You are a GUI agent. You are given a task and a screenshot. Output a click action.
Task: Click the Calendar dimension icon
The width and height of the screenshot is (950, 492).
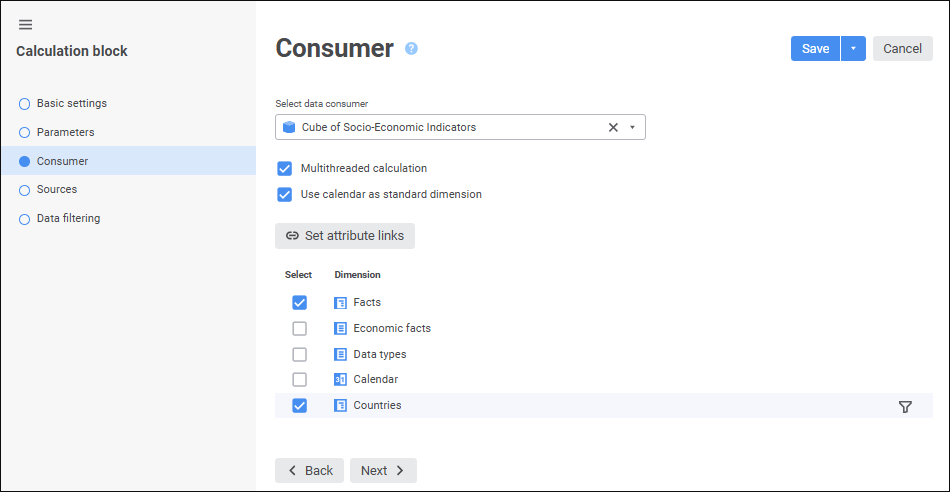tap(340, 380)
